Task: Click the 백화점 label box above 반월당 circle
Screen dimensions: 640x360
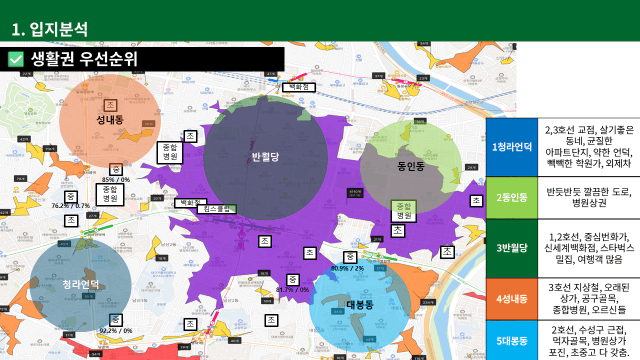Action: coord(299,87)
